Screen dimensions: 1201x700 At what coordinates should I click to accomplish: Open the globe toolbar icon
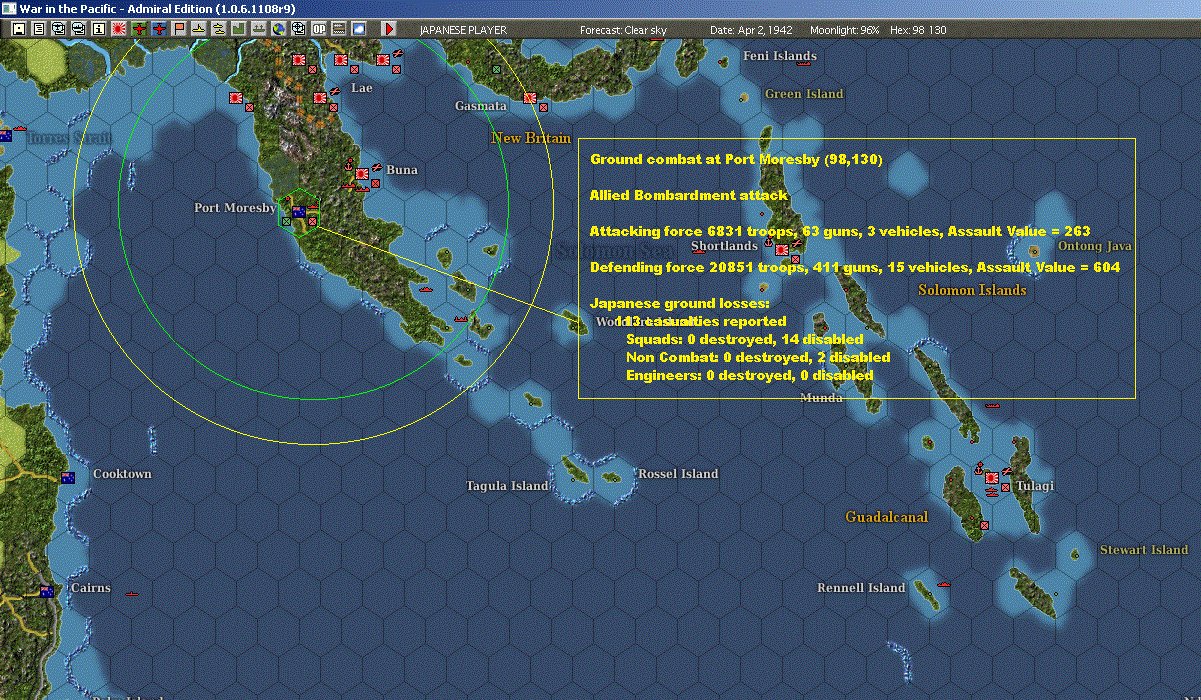pyautogui.click(x=278, y=29)
